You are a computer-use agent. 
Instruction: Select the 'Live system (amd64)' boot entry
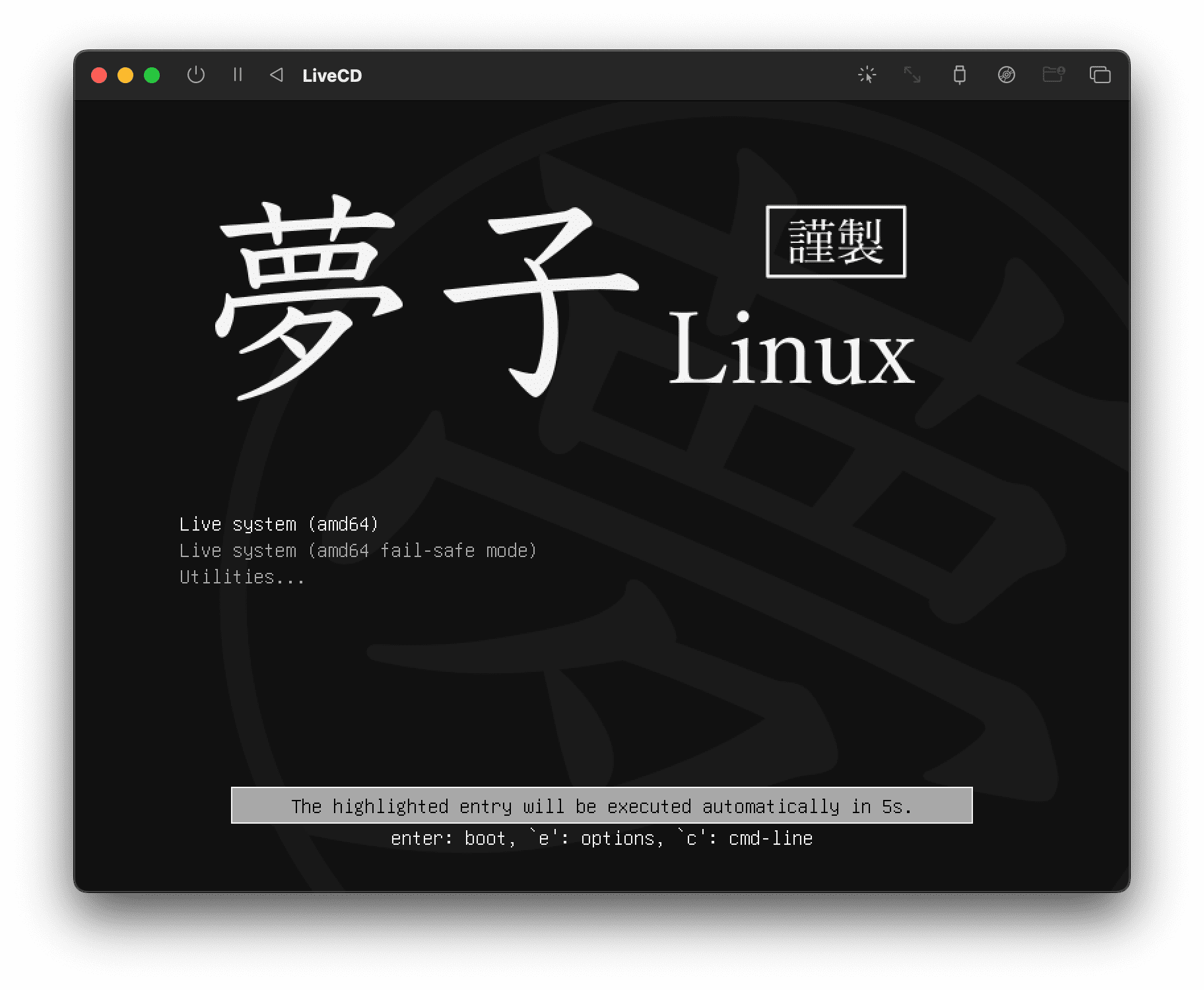coord(279,524)
